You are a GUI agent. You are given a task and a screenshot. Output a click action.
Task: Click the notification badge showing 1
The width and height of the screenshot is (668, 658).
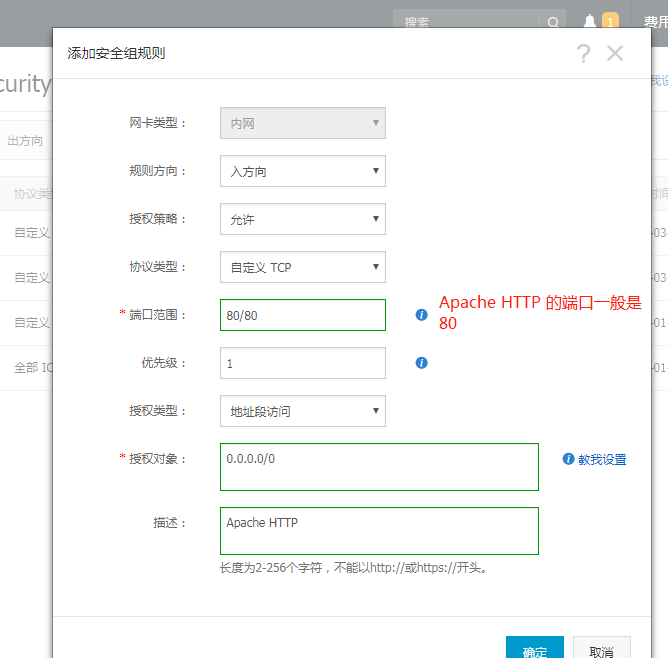610,21
